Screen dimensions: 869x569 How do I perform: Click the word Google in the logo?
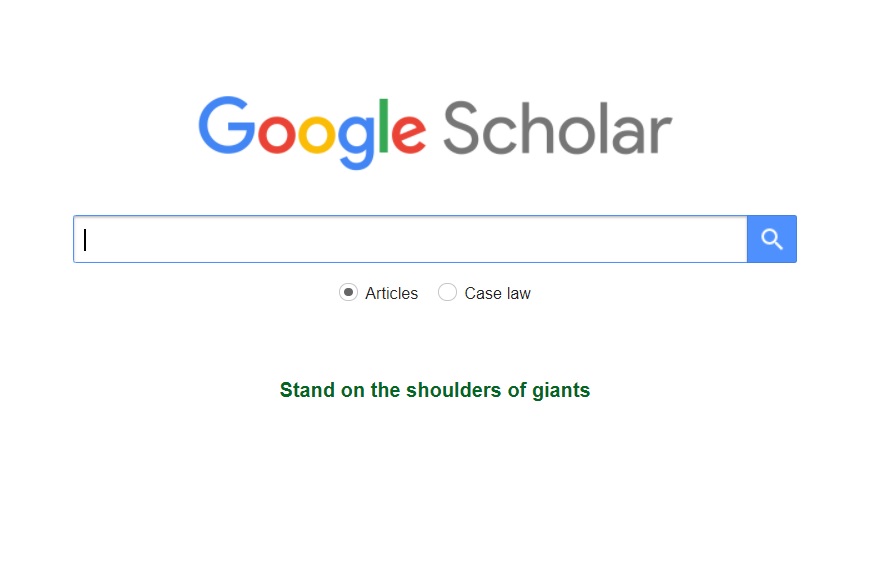(312, 132)
